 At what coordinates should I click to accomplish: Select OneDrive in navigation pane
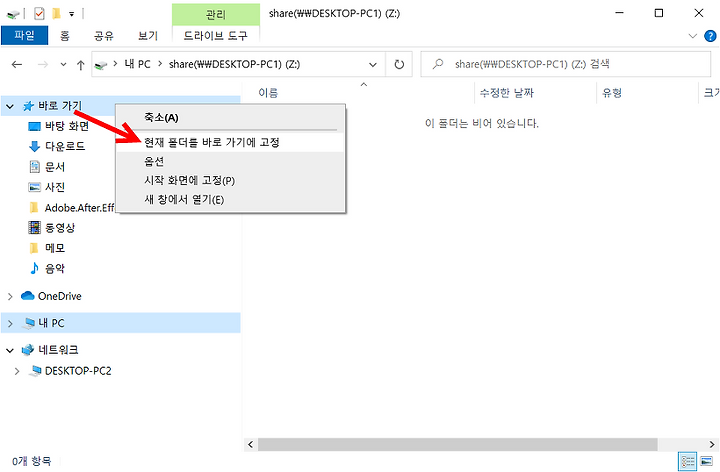tap(60, 296)
